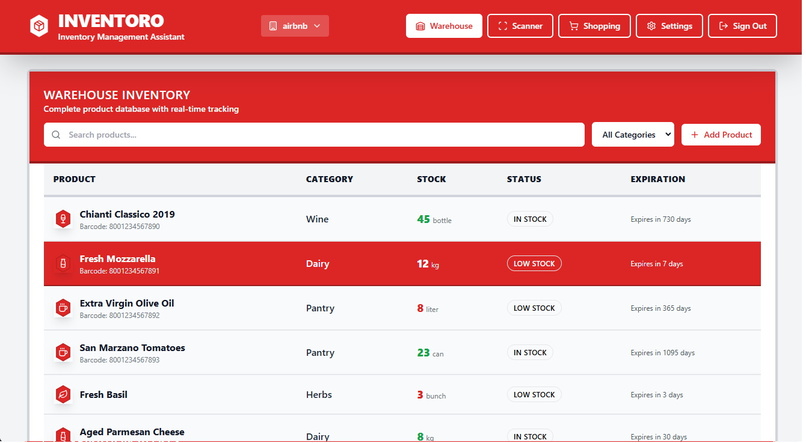Click the Expires in 365 days text

pyautogui.click(x=661, y=308)
